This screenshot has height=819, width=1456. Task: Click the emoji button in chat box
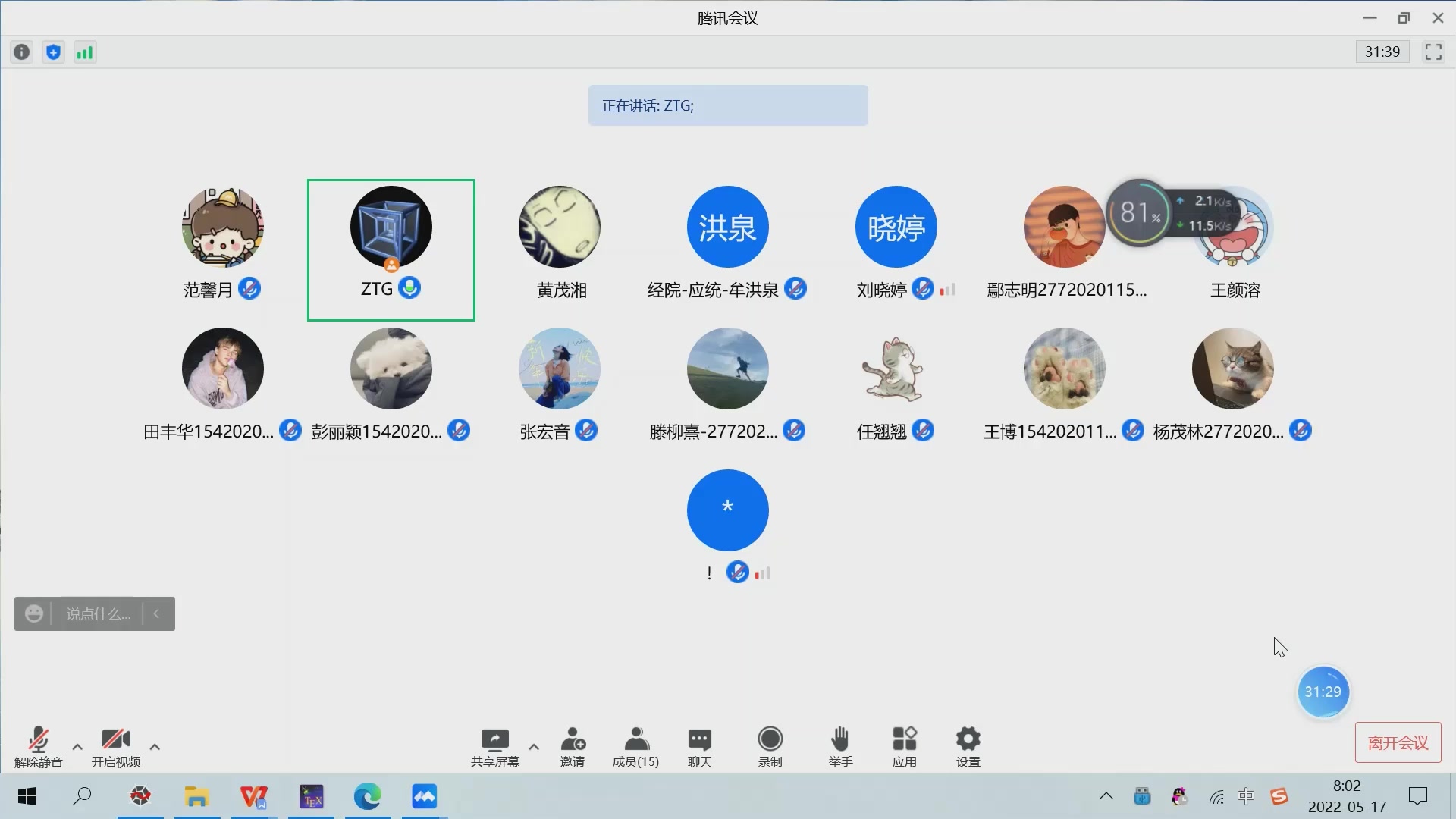click(33, 613)
